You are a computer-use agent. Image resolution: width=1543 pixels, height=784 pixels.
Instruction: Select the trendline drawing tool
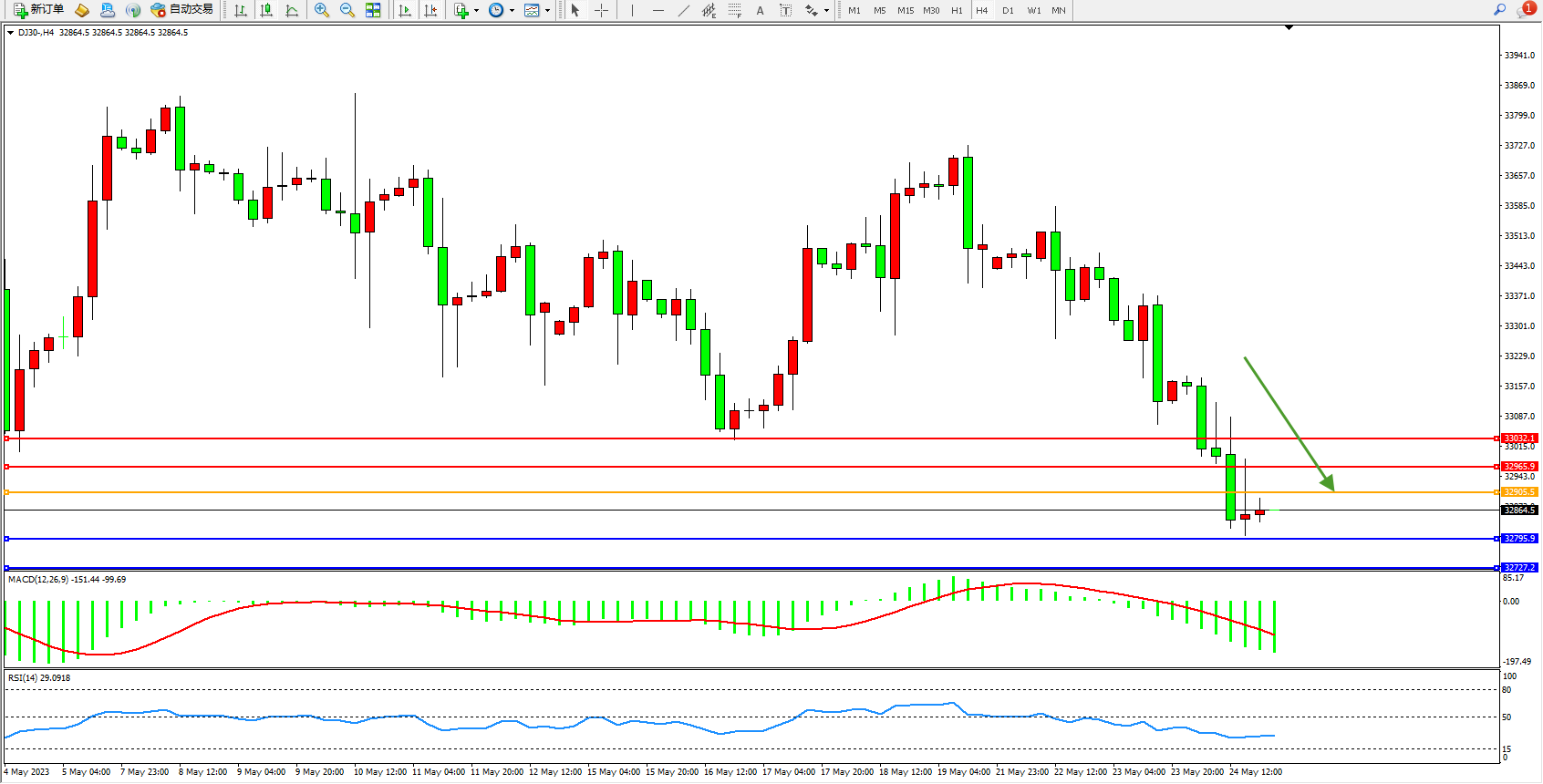683,10
